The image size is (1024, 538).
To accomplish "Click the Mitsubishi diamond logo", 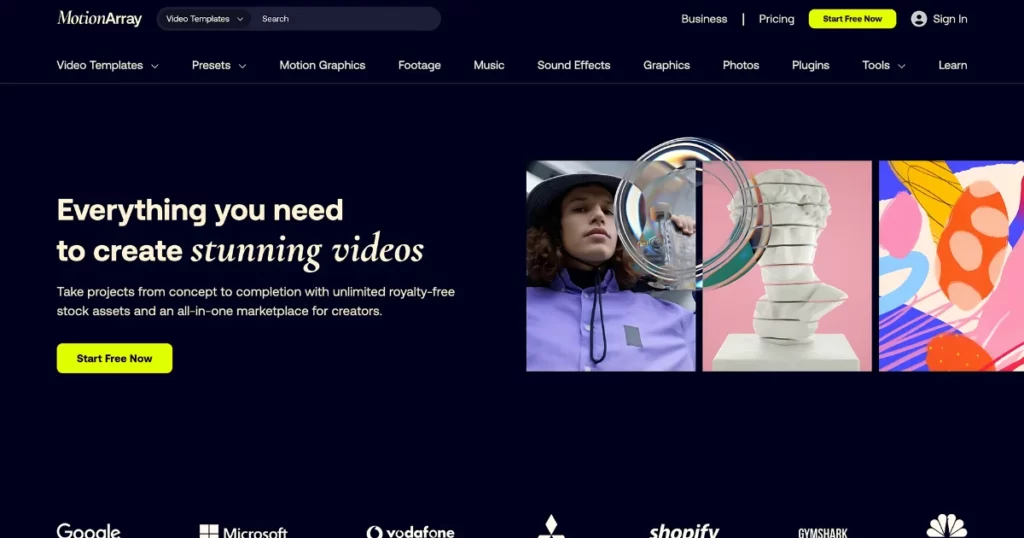I will [x=551, y=526].
